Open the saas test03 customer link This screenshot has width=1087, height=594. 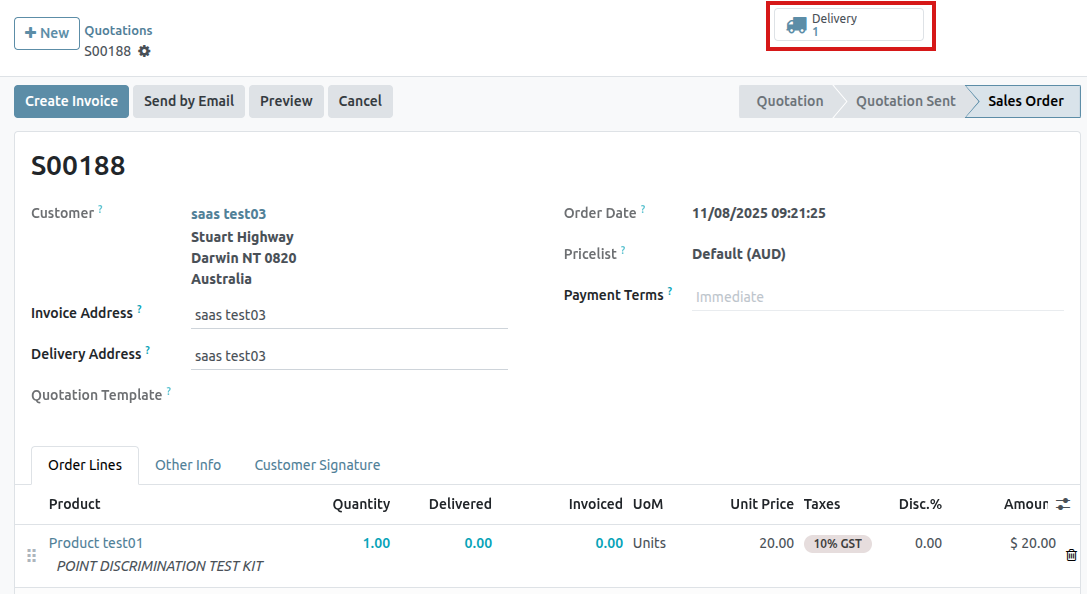pyautogui.click(x=228, y=214)
